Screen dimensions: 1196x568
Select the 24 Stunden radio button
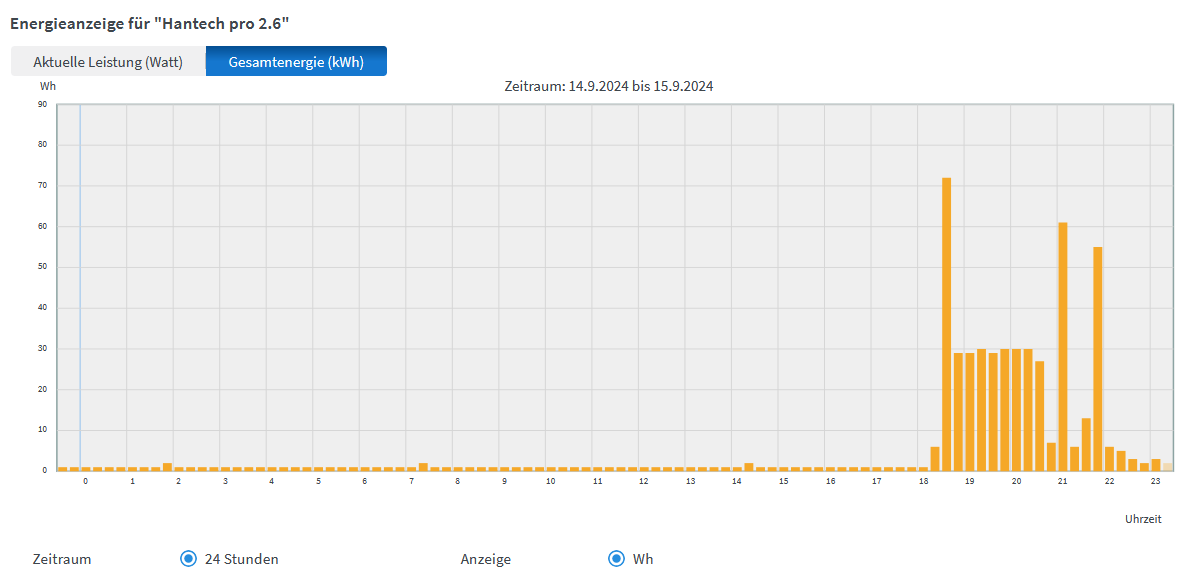point(188,559)
